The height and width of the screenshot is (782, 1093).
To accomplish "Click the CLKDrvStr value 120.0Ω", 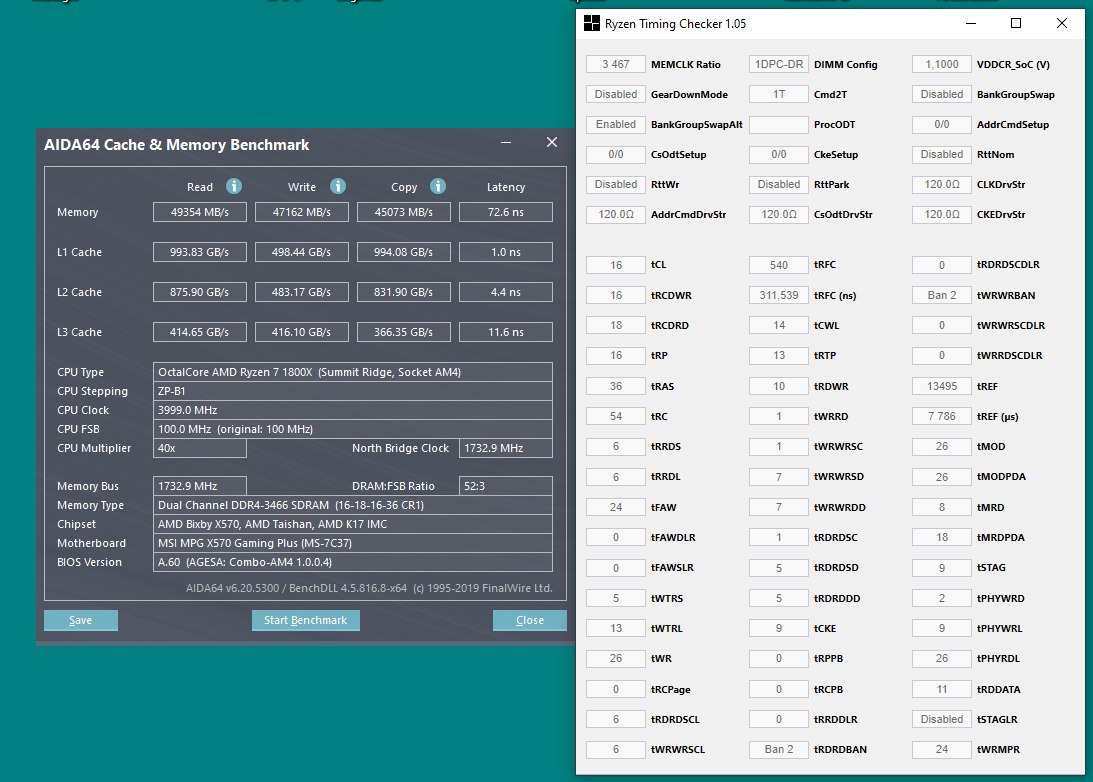I will point(942,185).
